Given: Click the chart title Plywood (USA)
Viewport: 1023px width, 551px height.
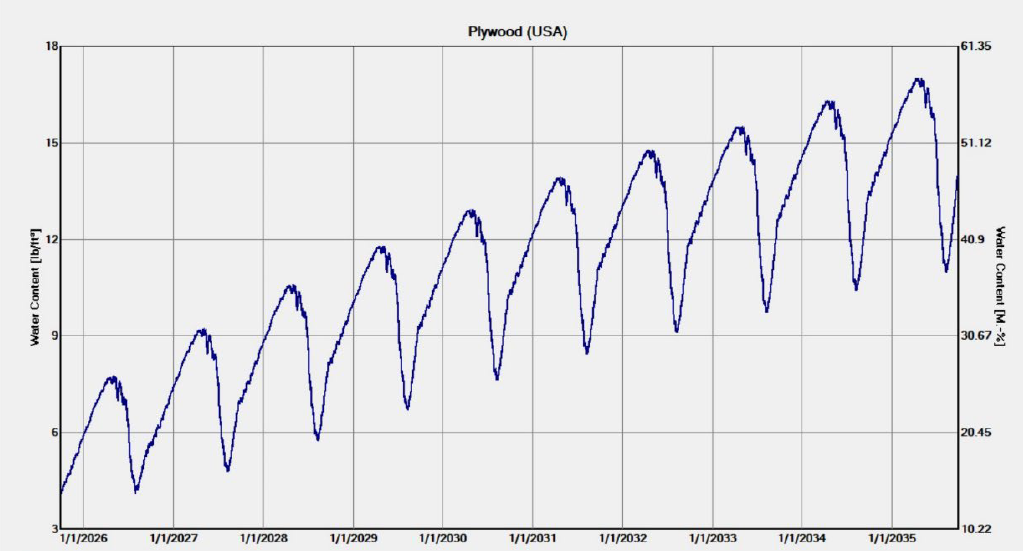Looking at the screenshot, I should [517, 32].
